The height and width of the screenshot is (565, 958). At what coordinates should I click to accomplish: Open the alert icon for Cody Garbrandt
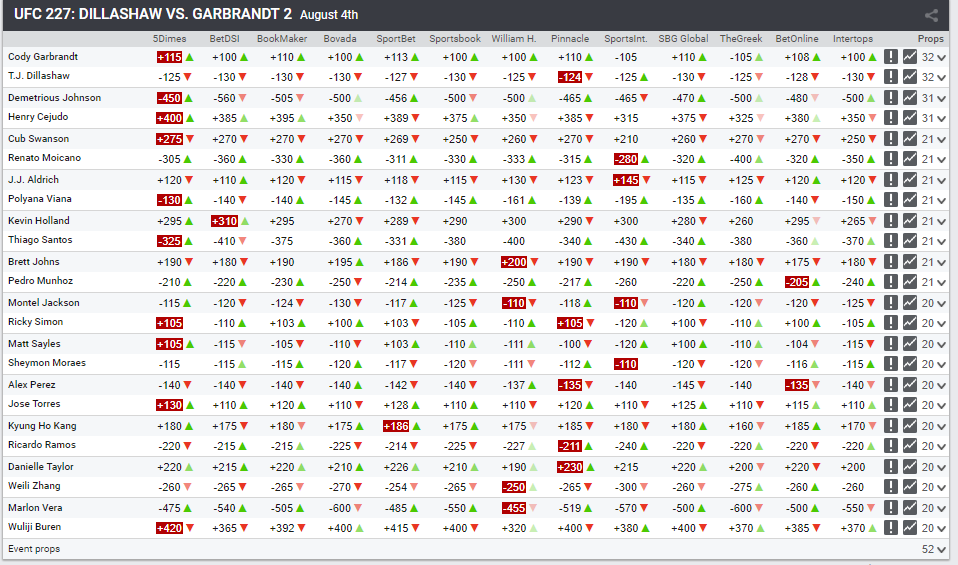tap(891, 57)
